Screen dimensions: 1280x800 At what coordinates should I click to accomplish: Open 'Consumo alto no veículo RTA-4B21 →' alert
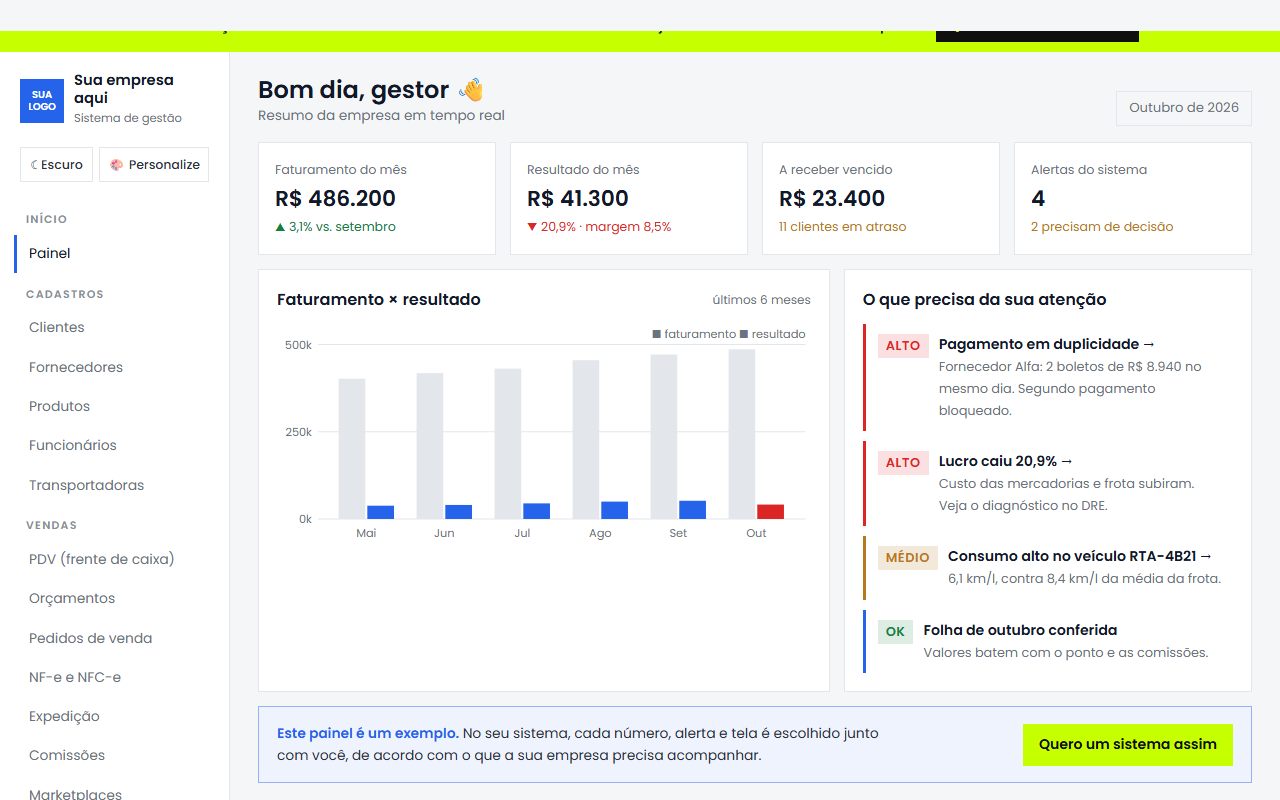1080,556
